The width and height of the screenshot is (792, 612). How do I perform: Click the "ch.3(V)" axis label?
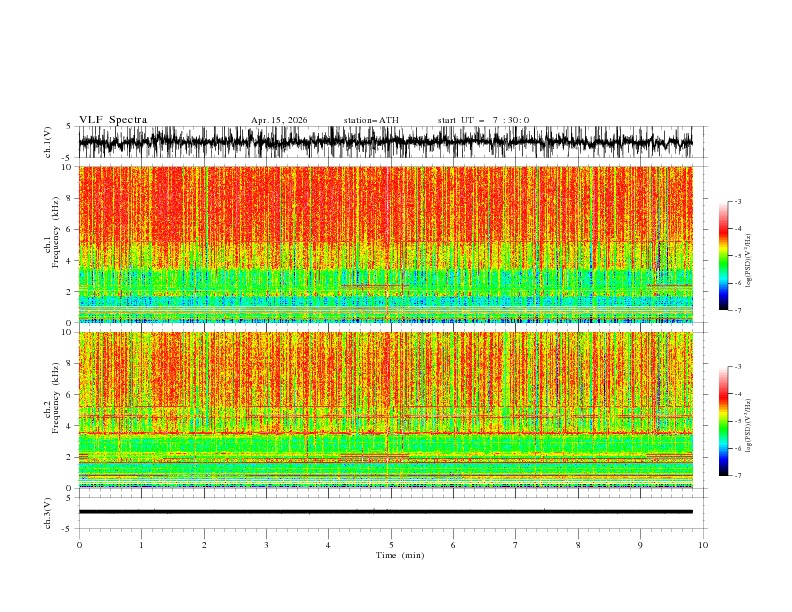48,513
